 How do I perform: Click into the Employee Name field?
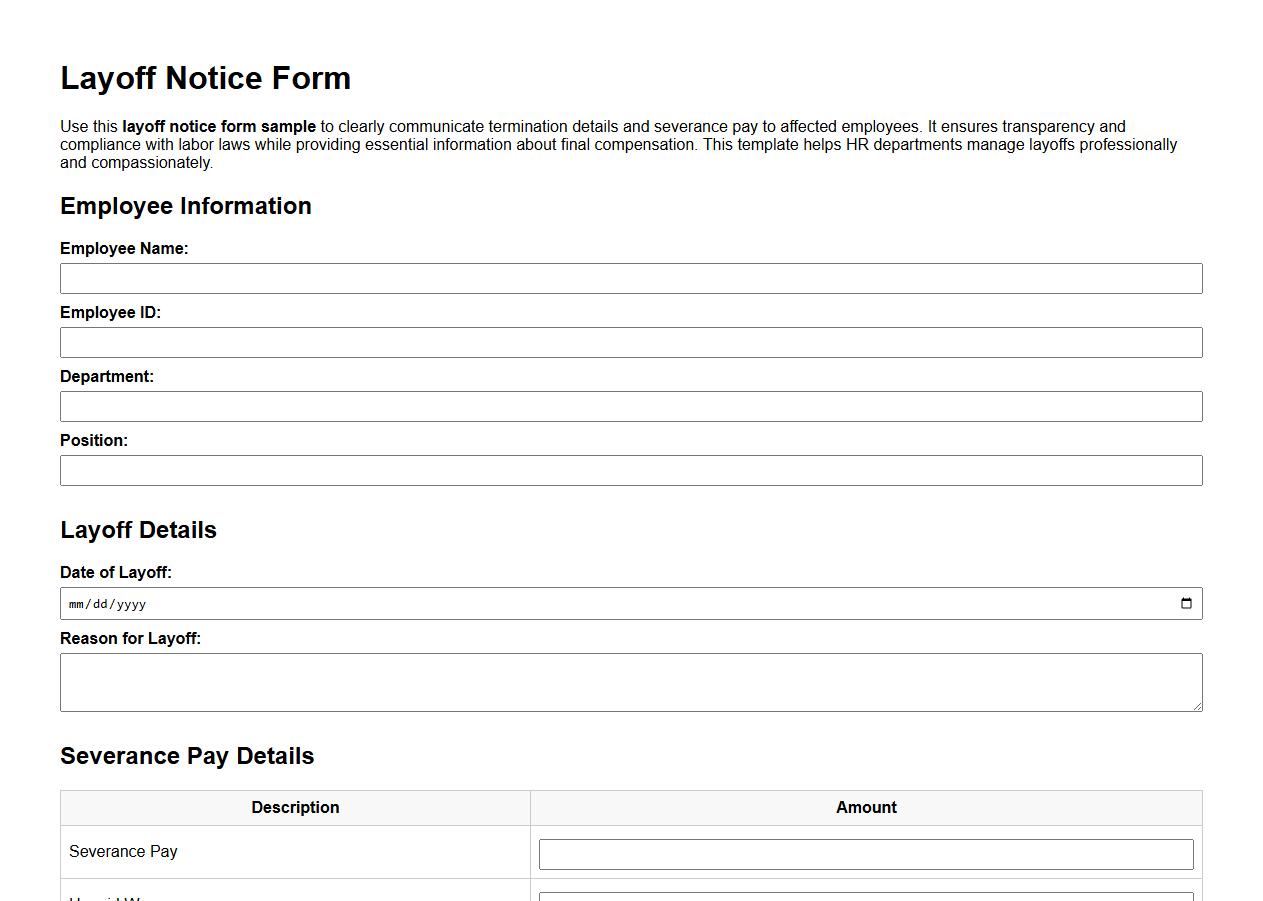[631, 278]
